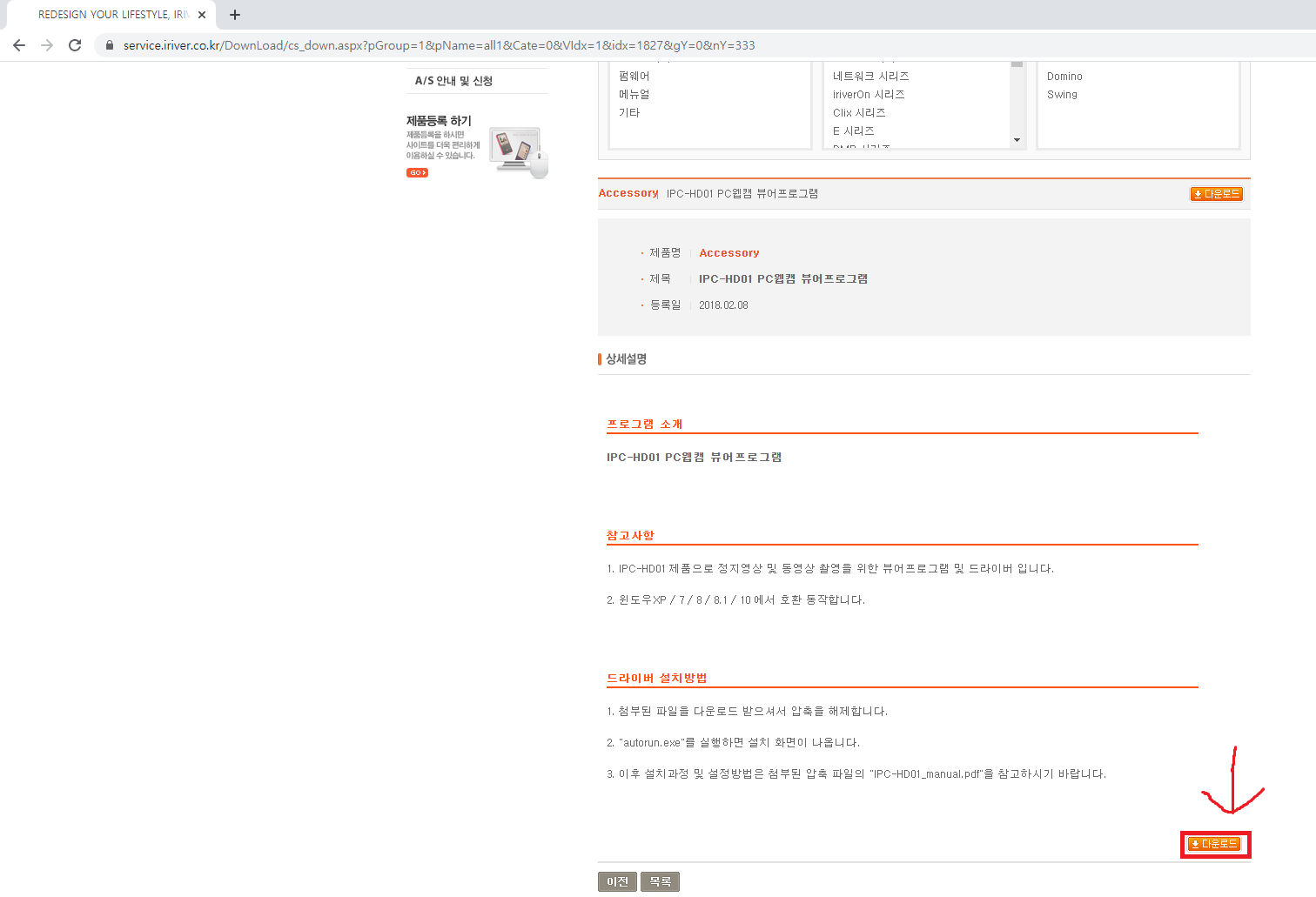Select 메뉴얼 in category list

[634, 95]
